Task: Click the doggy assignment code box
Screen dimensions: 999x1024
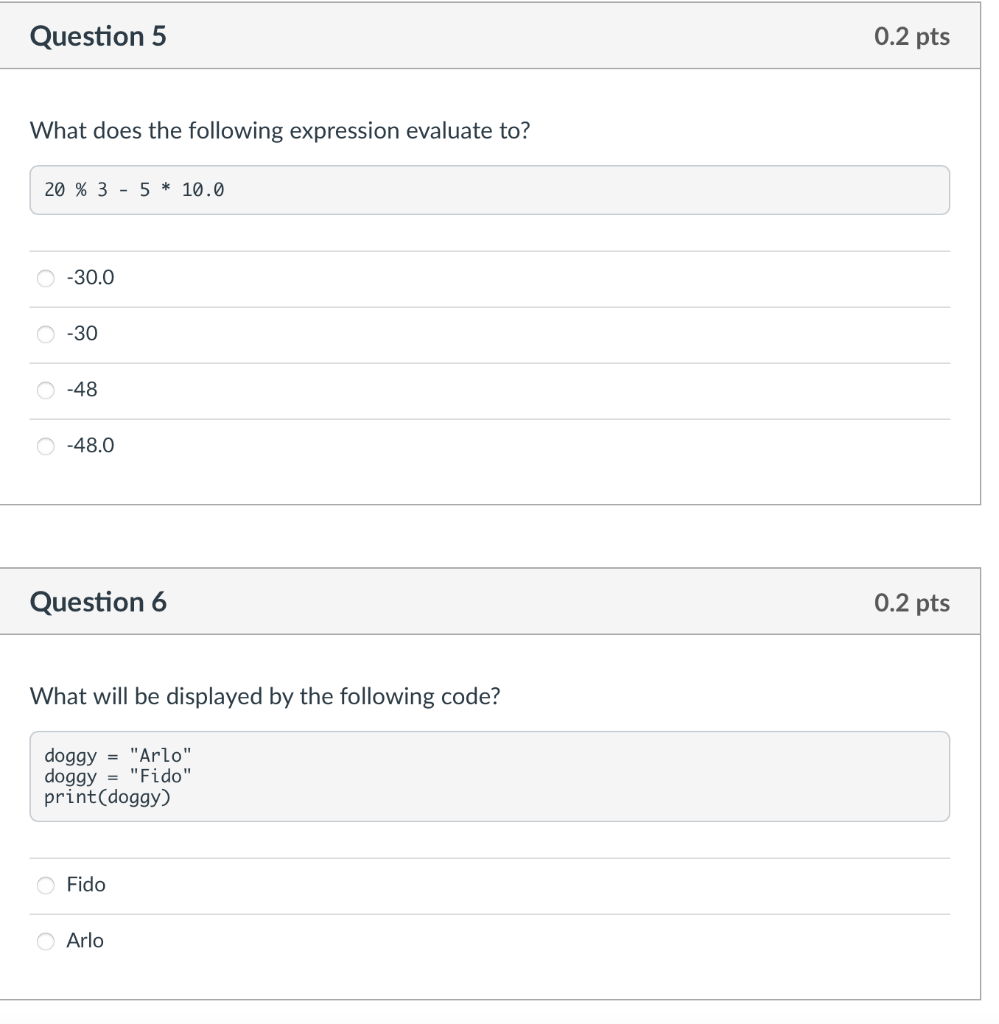Action: pyautogui.click(x=488, y=776)
